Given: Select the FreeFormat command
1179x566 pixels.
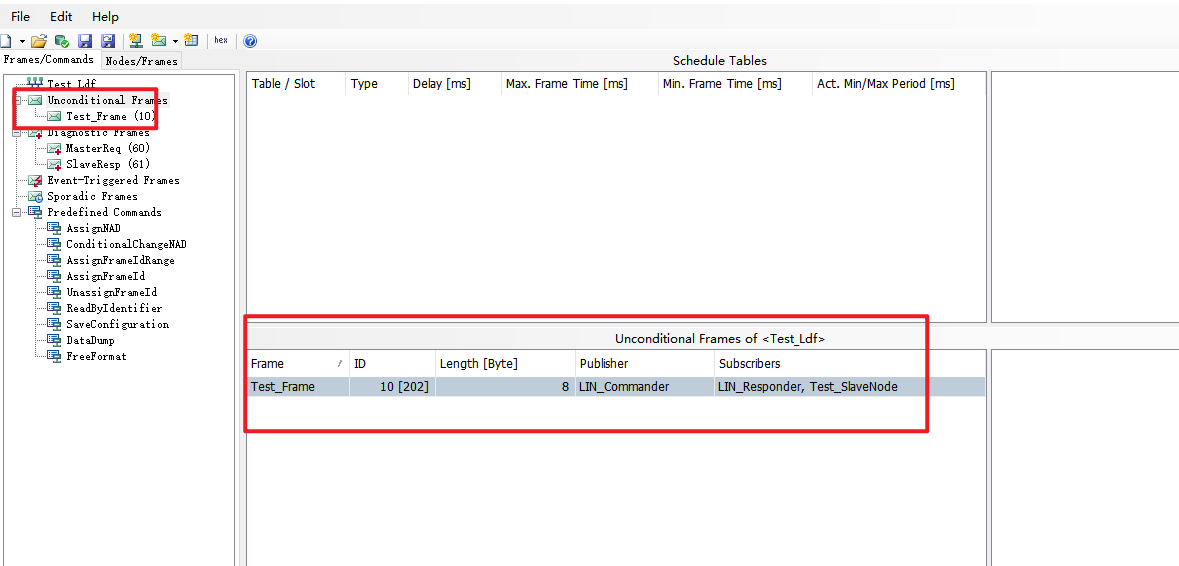Looking at the screenshot, I should pos(96,356).
